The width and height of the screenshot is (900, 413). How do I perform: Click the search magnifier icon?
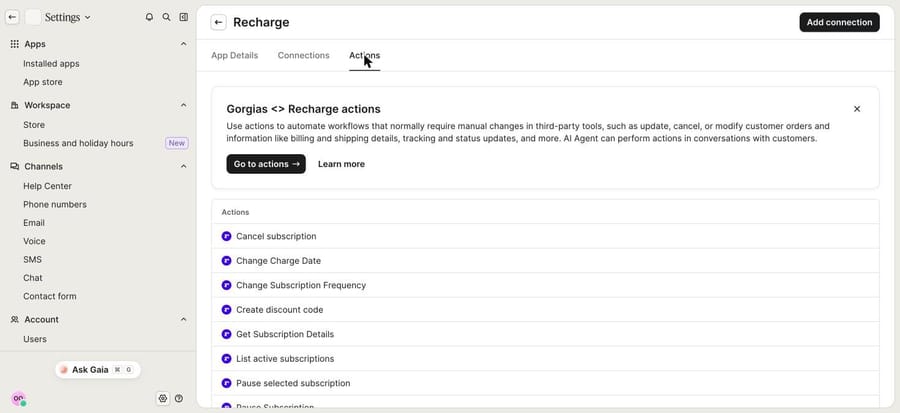pos(166,17)
